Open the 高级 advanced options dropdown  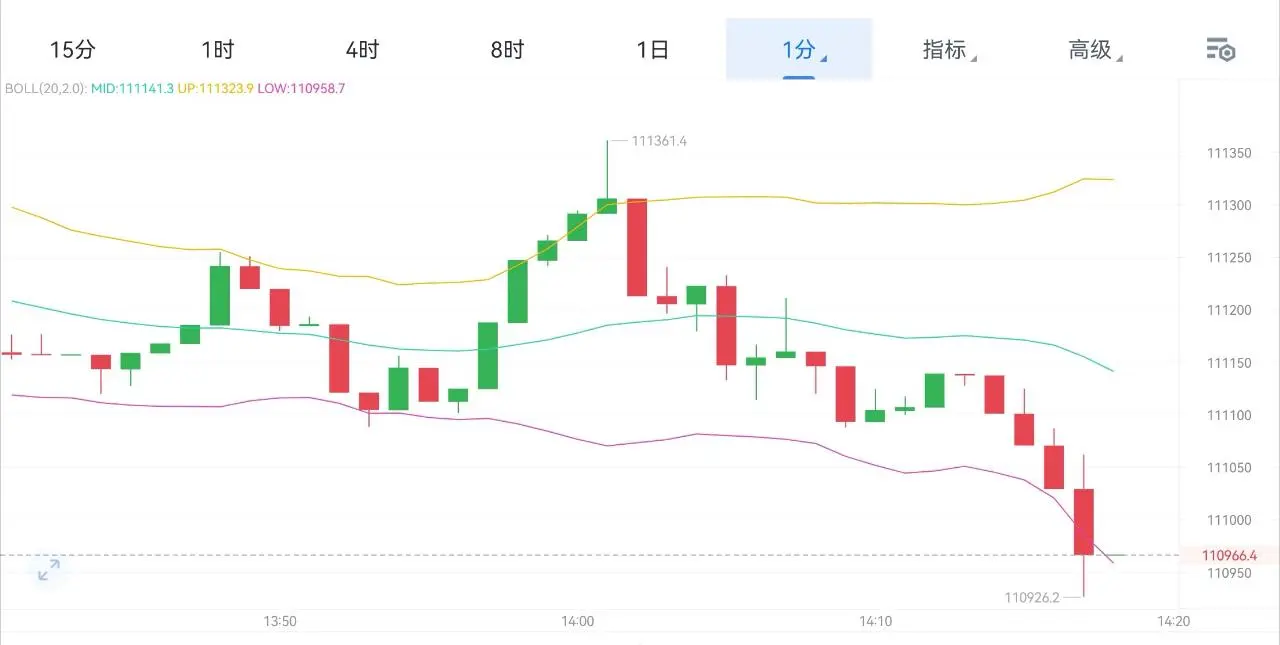[x=1094, y=49]
